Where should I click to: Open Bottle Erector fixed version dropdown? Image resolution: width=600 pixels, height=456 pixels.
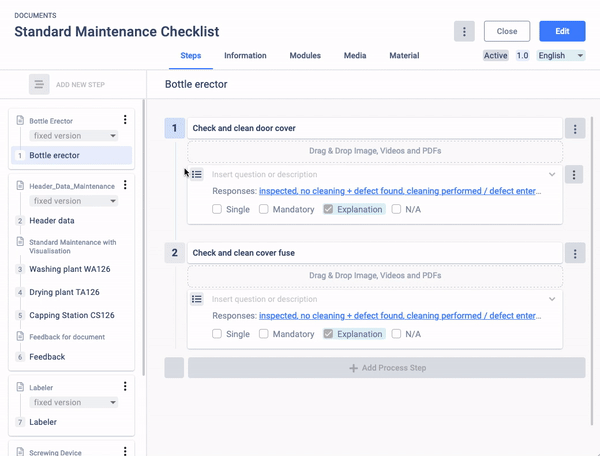(x=74, y=136)
